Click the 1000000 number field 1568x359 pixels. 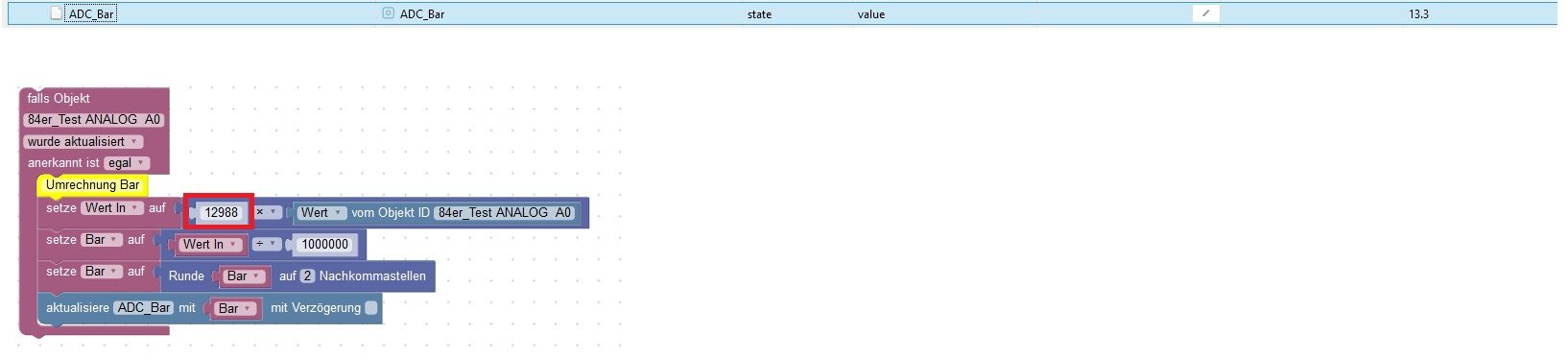click(324, 245)
